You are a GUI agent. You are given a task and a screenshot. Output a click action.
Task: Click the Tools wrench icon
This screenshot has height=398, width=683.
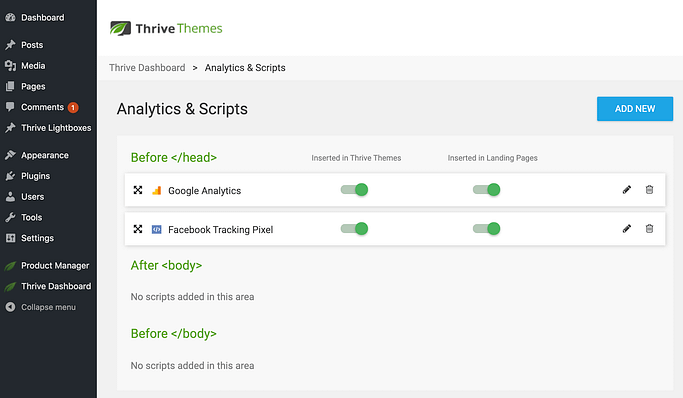pos(10,217)
